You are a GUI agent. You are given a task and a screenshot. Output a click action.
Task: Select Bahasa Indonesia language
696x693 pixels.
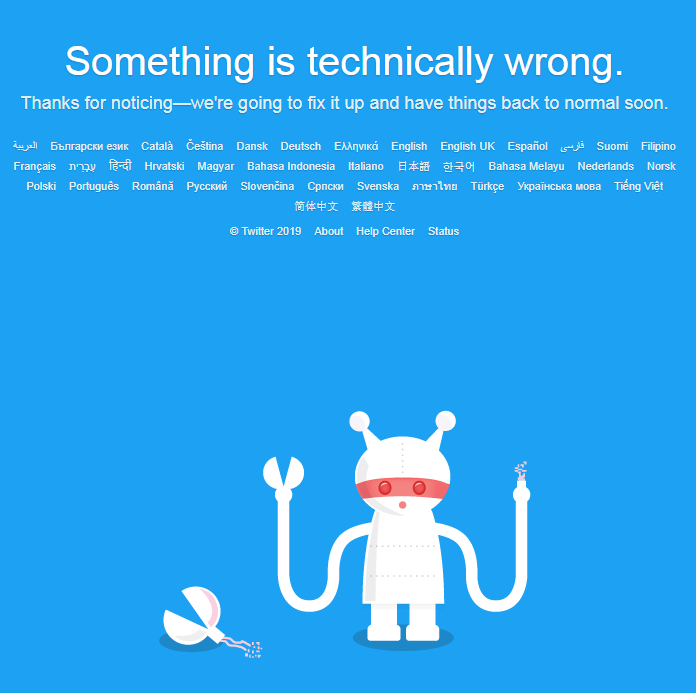tap(291, 166)
